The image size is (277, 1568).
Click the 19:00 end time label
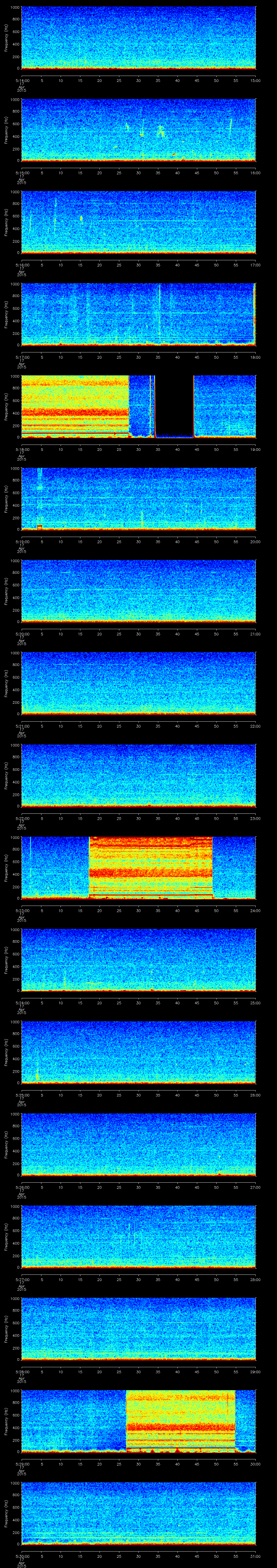[255, 449]
